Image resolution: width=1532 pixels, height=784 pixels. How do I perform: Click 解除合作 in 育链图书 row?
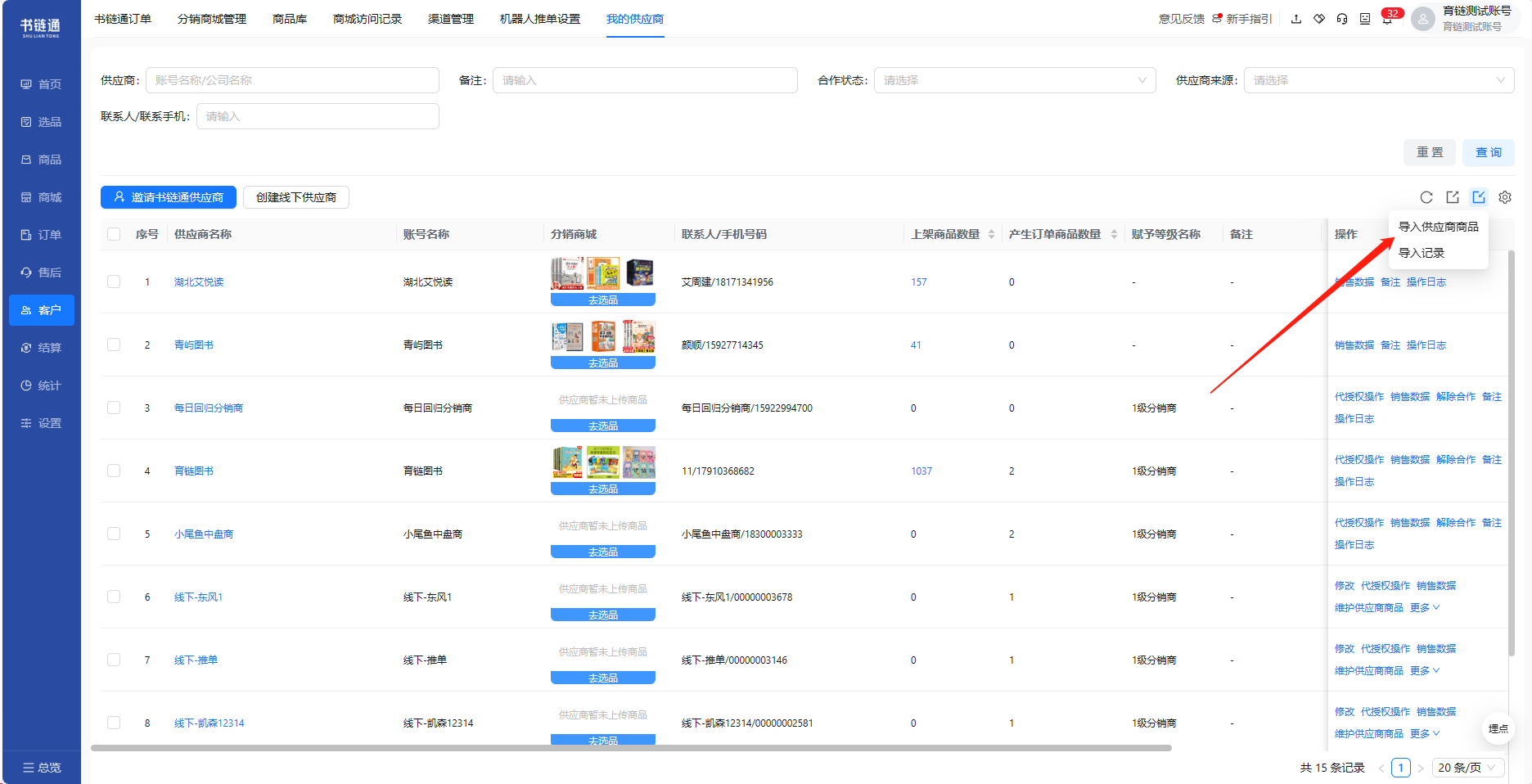(x=1456, y=460)
